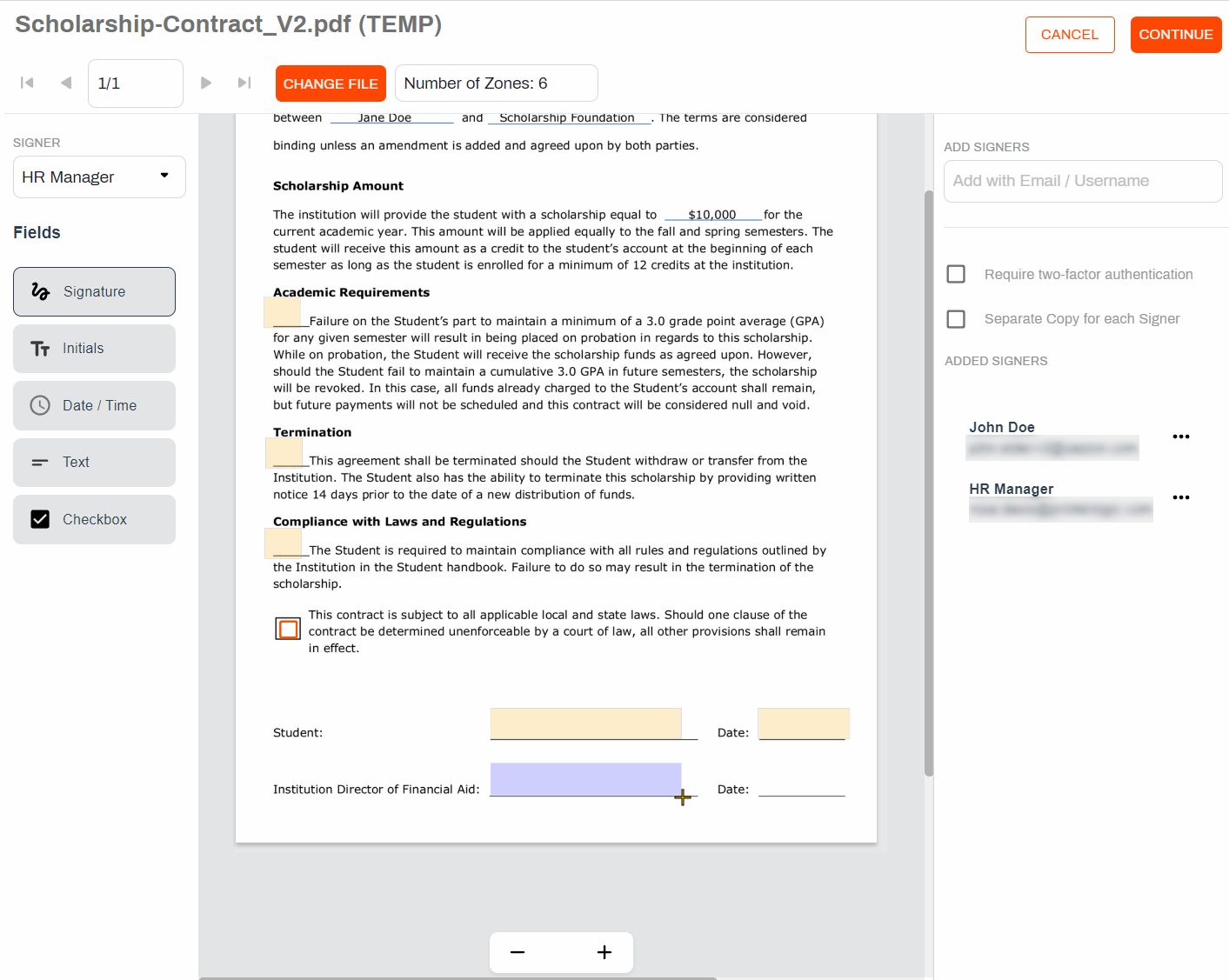The width and height of the screenshot is (1229, 980).
Task: Zoom out of the document
Action: [518, 952]
